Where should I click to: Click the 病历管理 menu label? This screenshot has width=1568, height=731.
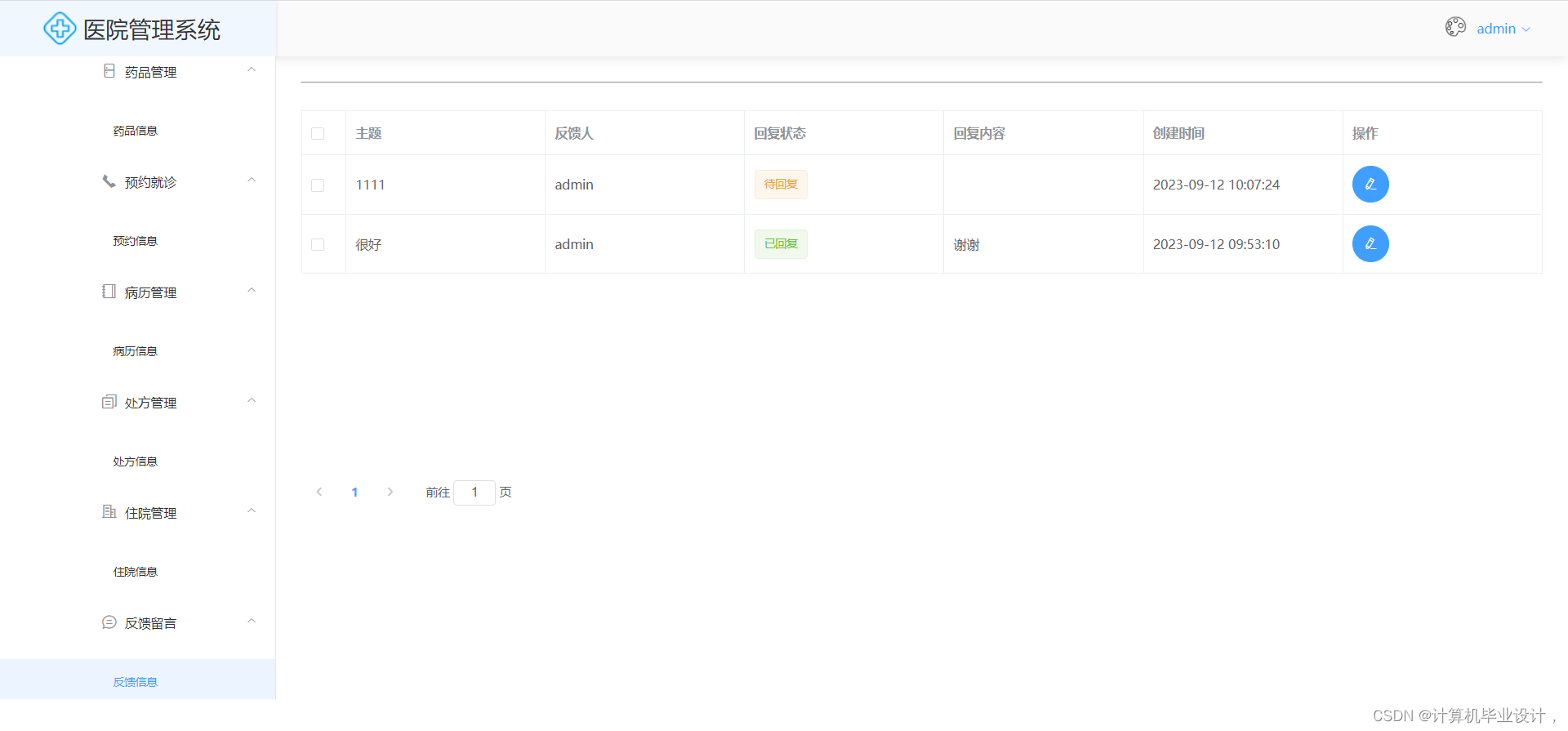click(150, 292)
